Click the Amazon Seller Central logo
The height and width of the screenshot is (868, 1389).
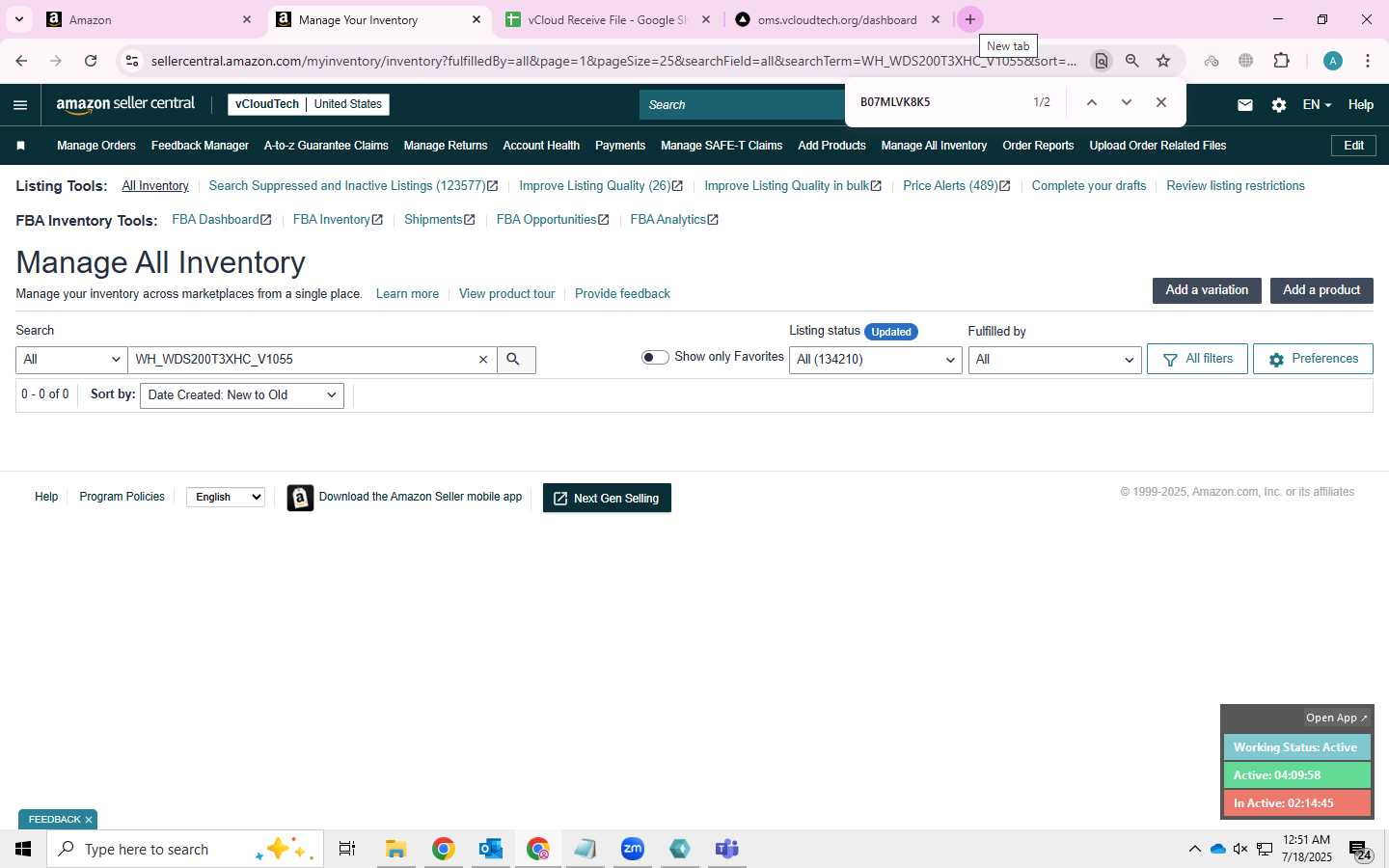click(125, 104)
